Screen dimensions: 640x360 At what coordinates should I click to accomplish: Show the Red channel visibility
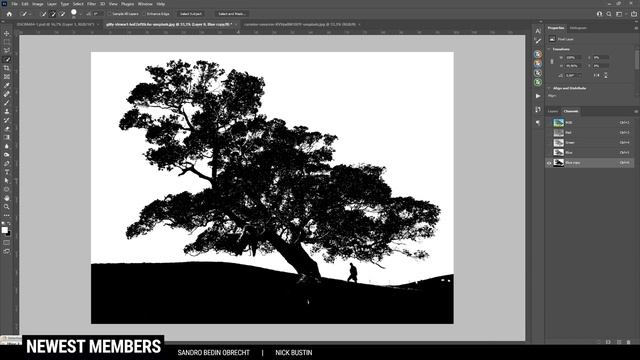549,133
